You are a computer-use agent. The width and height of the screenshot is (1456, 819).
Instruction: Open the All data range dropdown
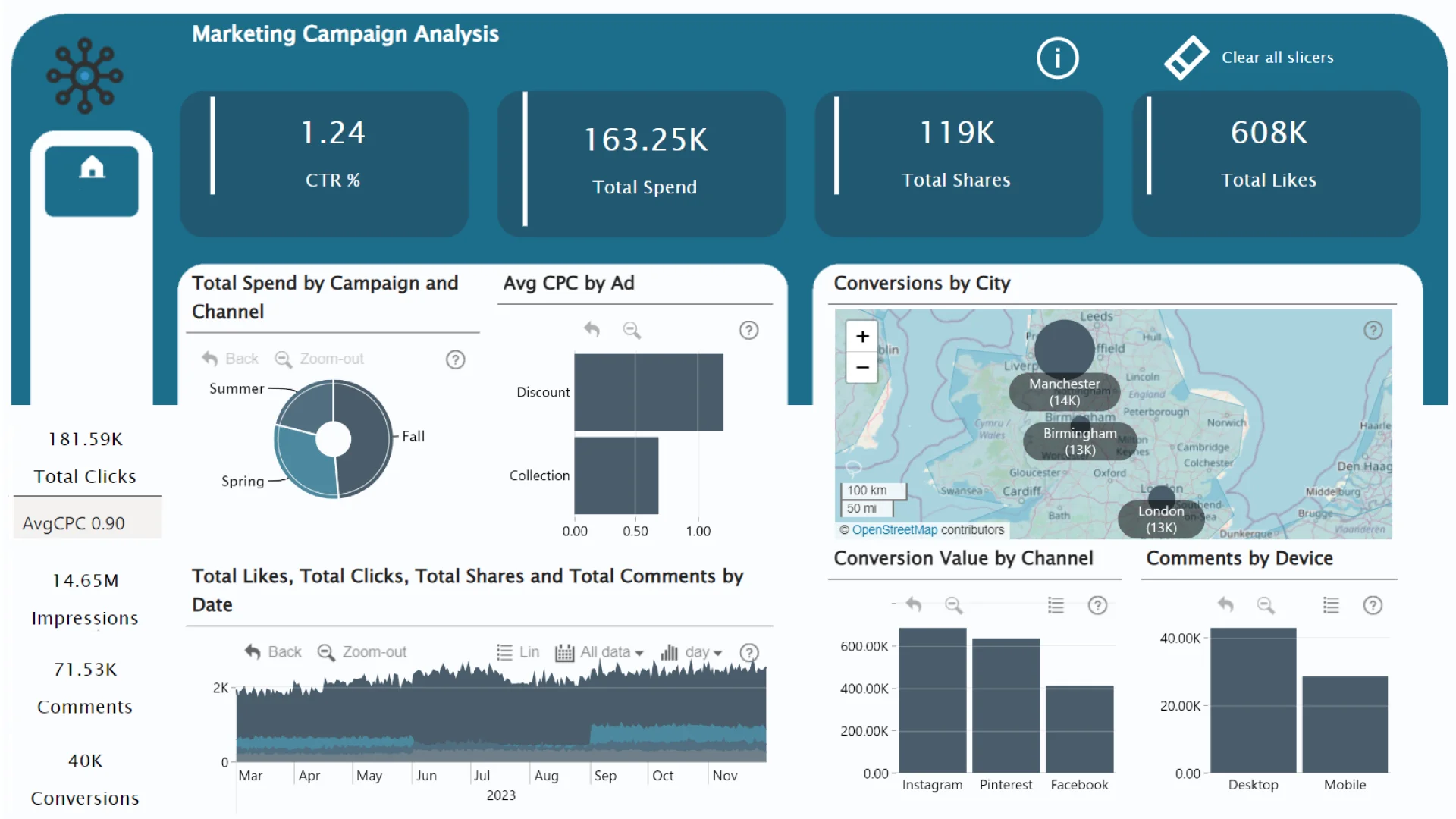(x=599, y=652)
